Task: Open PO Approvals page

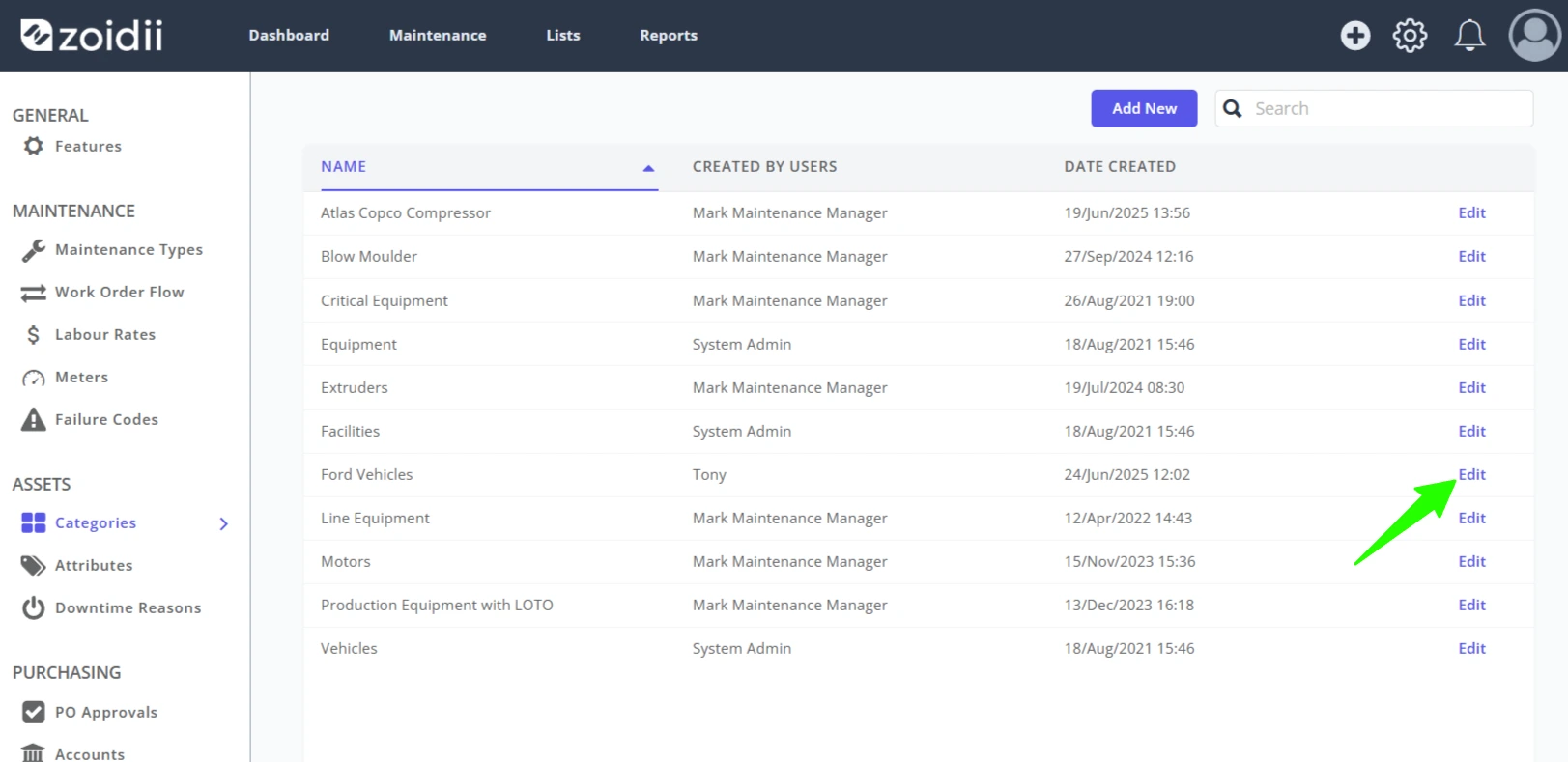Action: (x=106, y=712)
